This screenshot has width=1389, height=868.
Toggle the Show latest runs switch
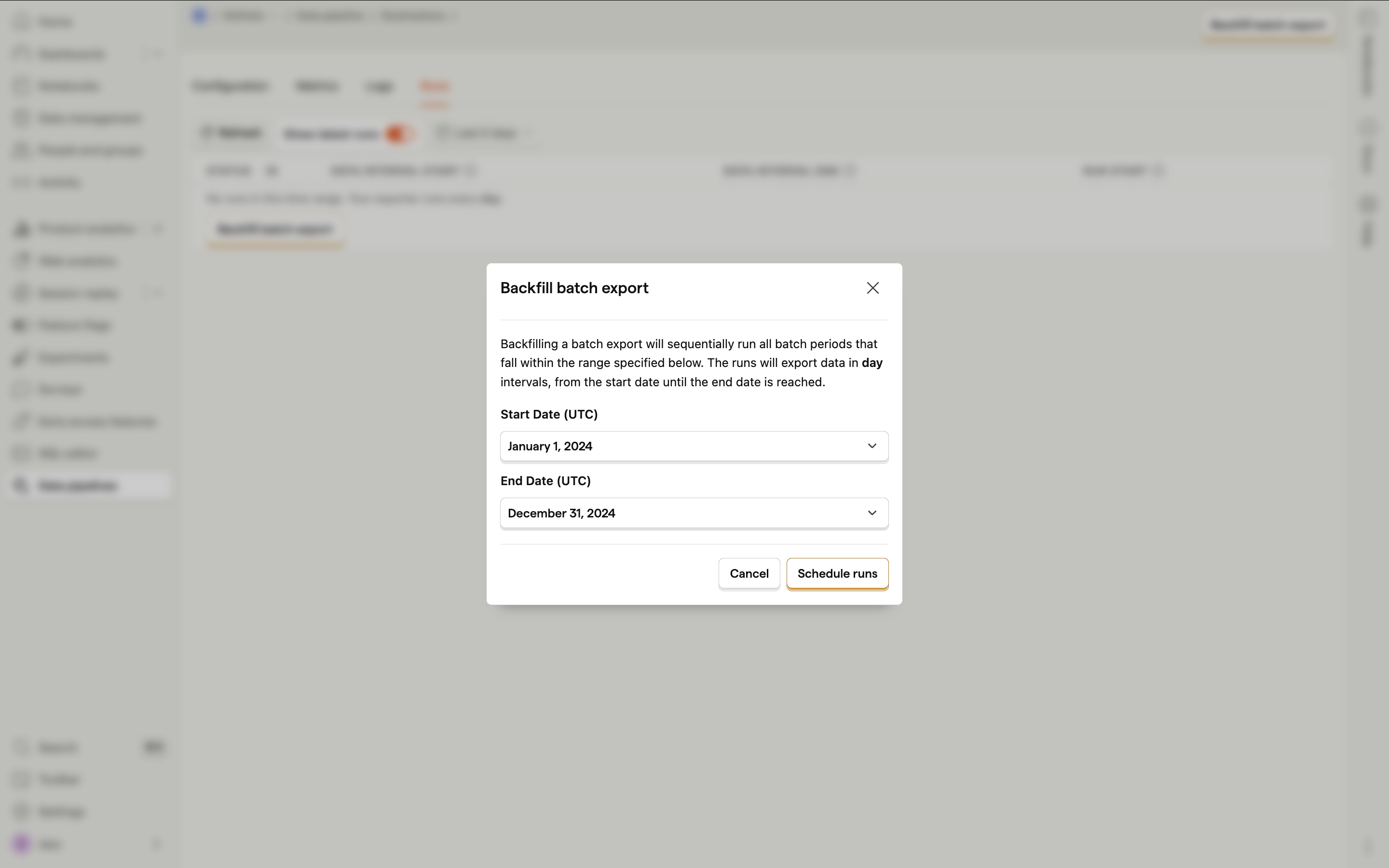point(398,134)
